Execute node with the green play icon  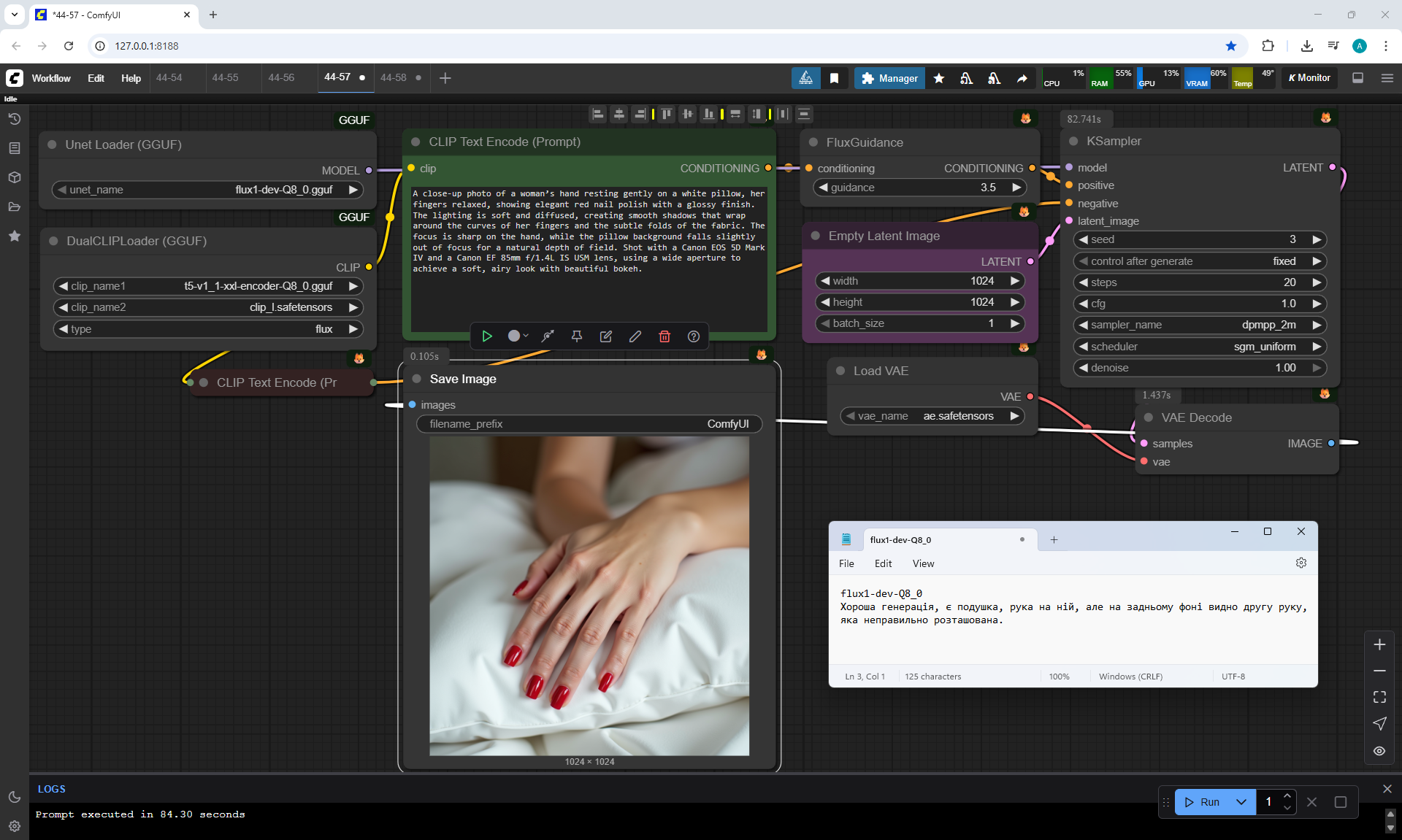(x=486, y=336)
